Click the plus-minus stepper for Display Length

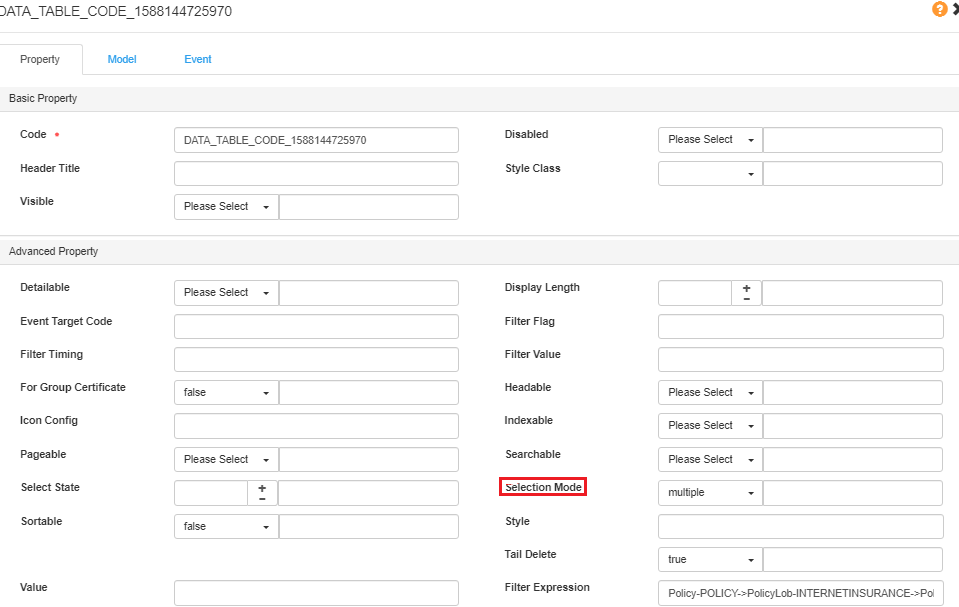point(746,293)
